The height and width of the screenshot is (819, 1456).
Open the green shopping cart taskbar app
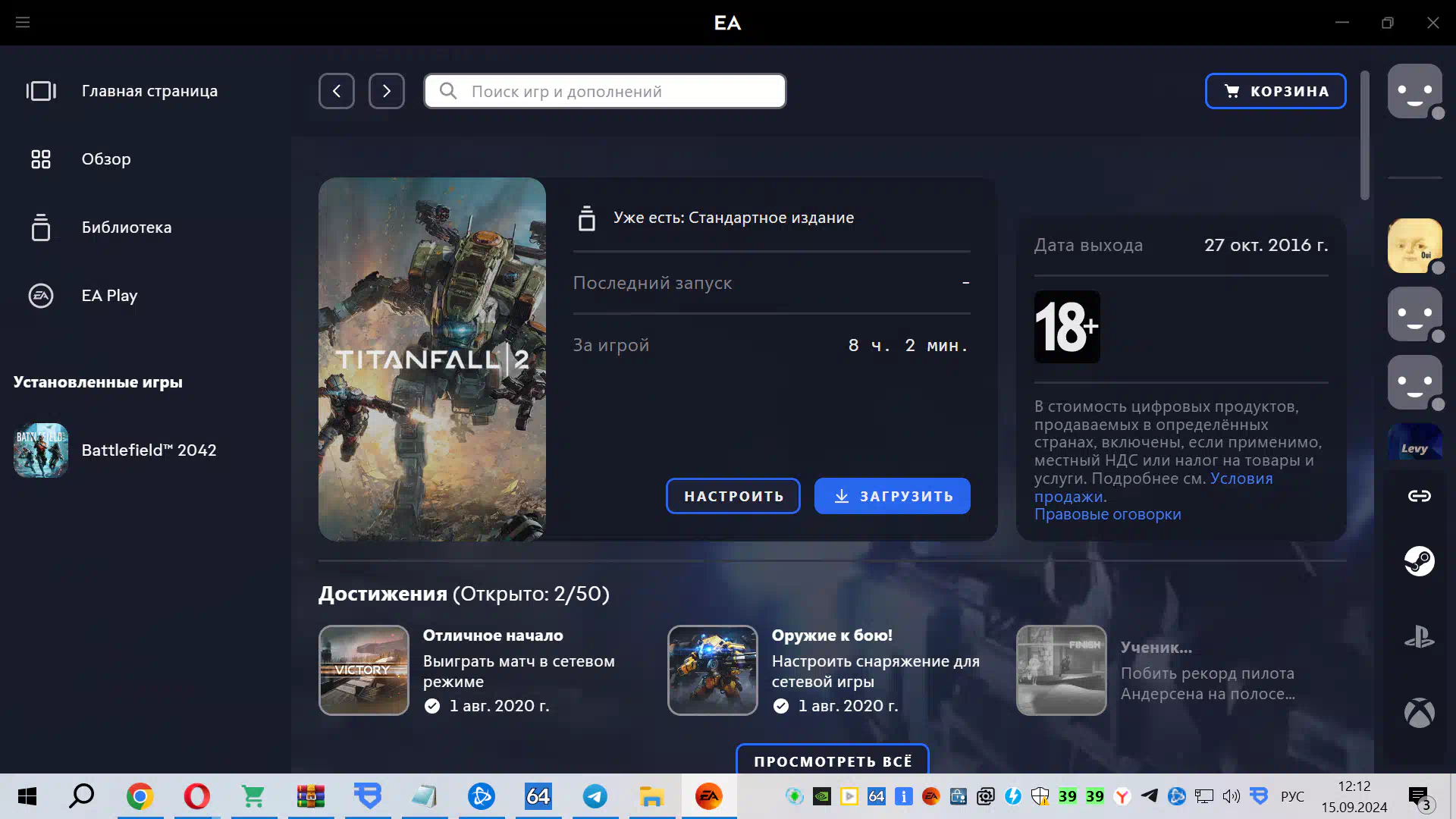point(253,796)
